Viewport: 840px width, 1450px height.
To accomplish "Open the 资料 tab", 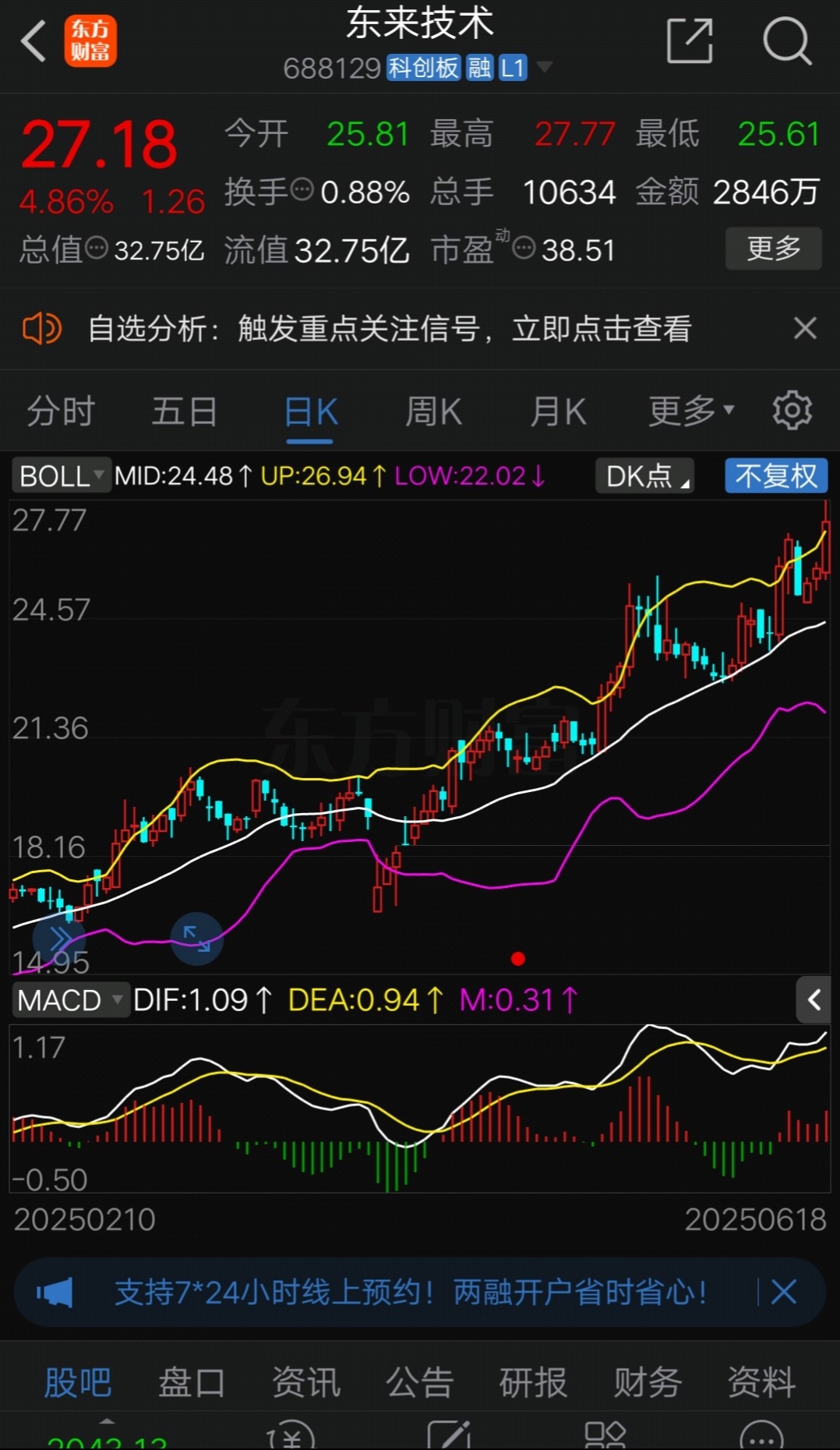I will point(761,1382).
